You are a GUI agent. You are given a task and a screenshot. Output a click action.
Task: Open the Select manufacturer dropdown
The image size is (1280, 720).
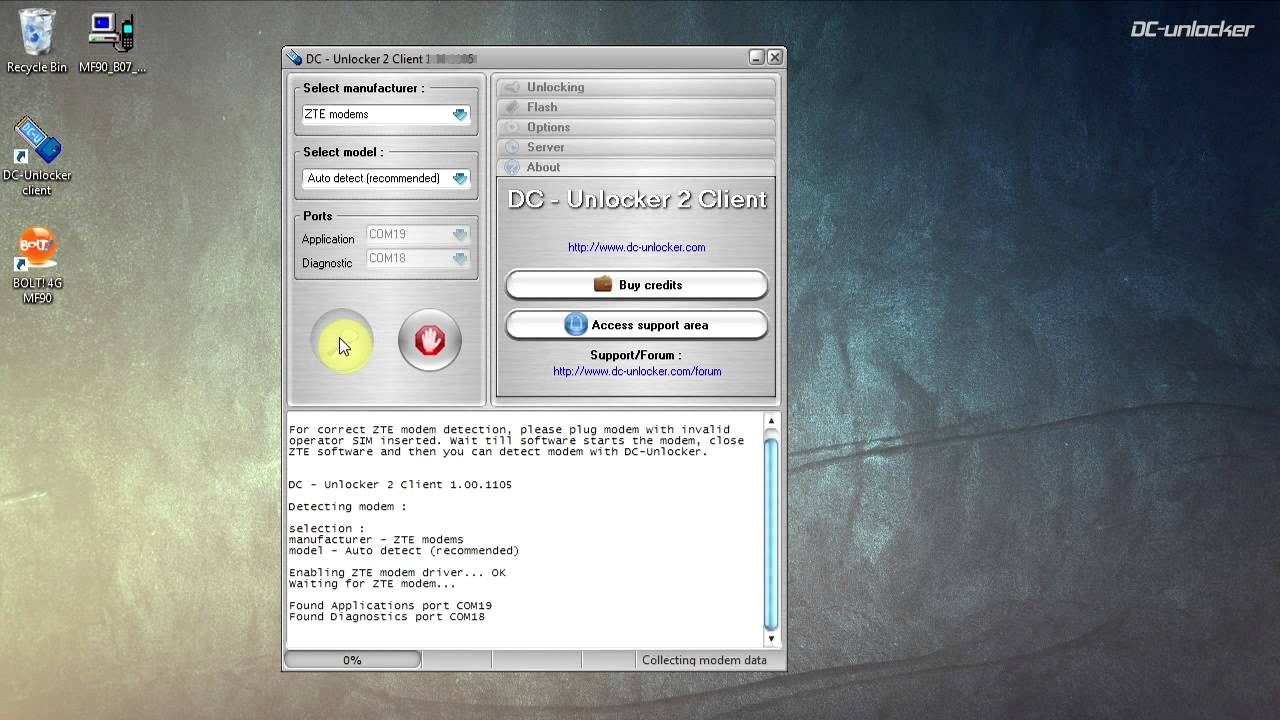coord(386,114)
